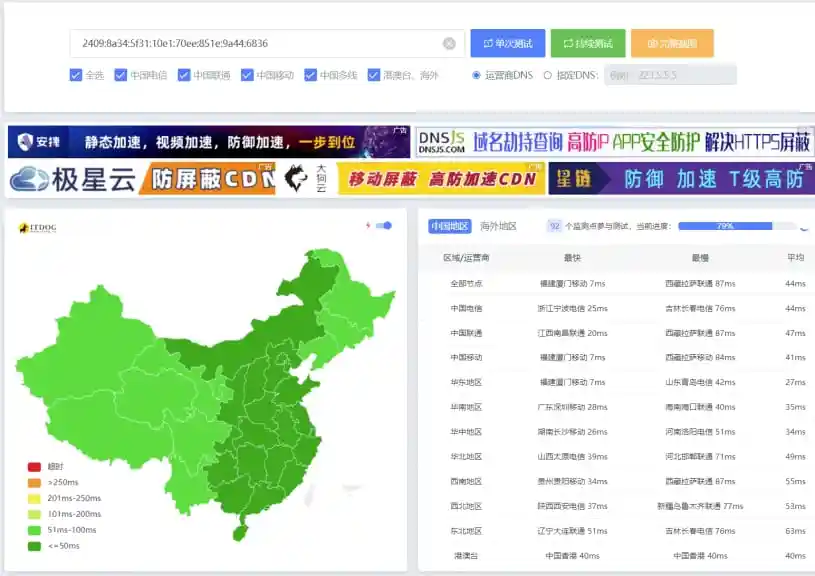Click the red 超时 color swatch in map legend
This screenshot has height=576, width=815.
pos(33,466)
